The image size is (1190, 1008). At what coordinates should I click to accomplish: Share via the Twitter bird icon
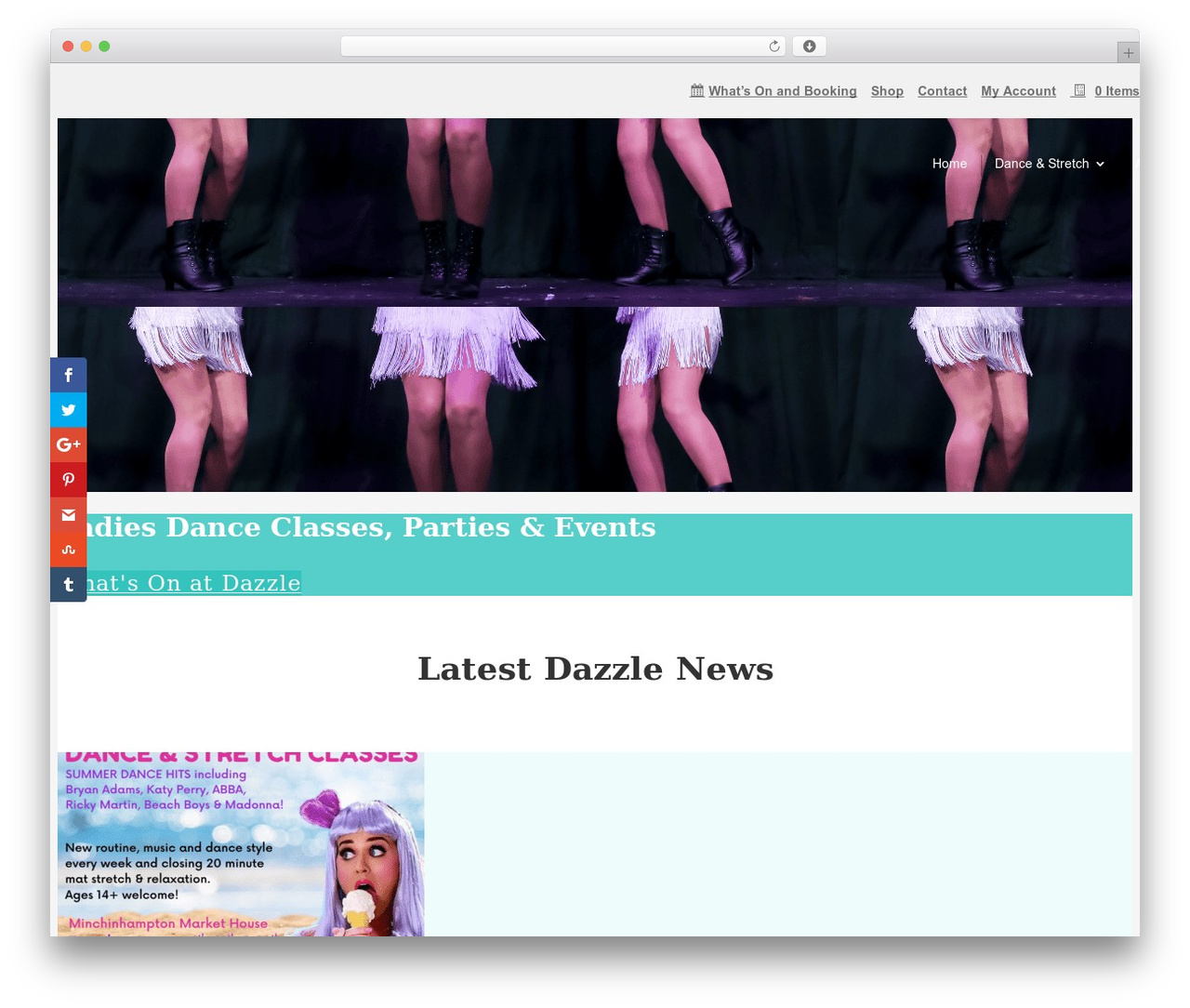click(68, 410)
